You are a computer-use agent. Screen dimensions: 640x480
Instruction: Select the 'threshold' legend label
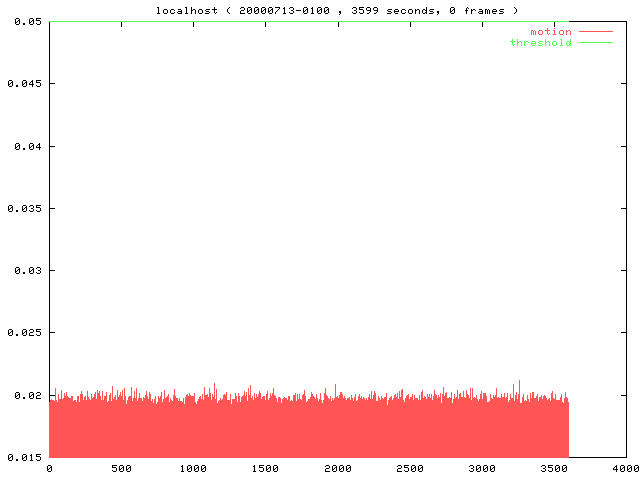[540, 43]
